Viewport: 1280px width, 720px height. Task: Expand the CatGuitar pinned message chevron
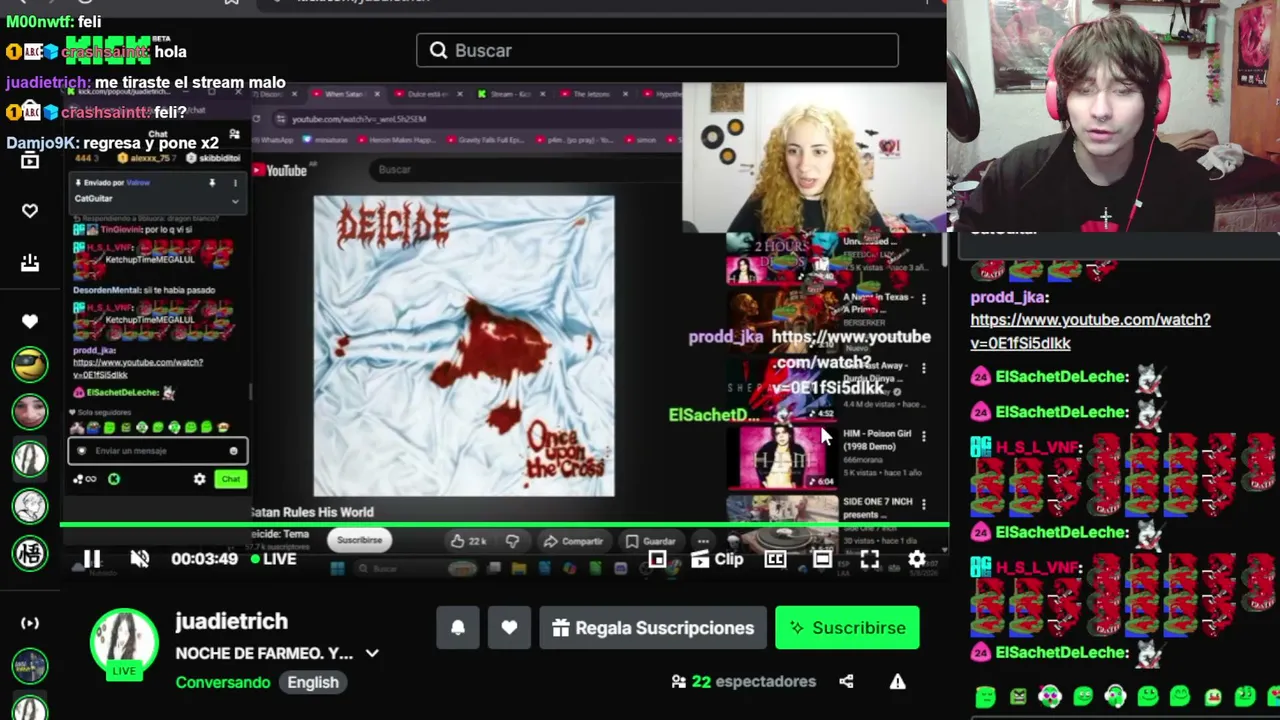(x=235, y=200)
